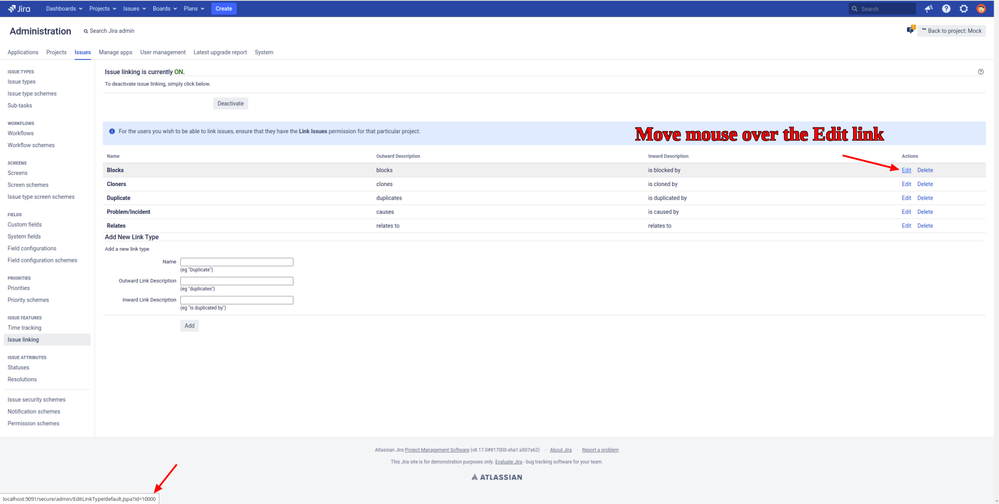Click the issue linking help icon
This screenshot has width=999, height=504.
[x=981, y=72]
